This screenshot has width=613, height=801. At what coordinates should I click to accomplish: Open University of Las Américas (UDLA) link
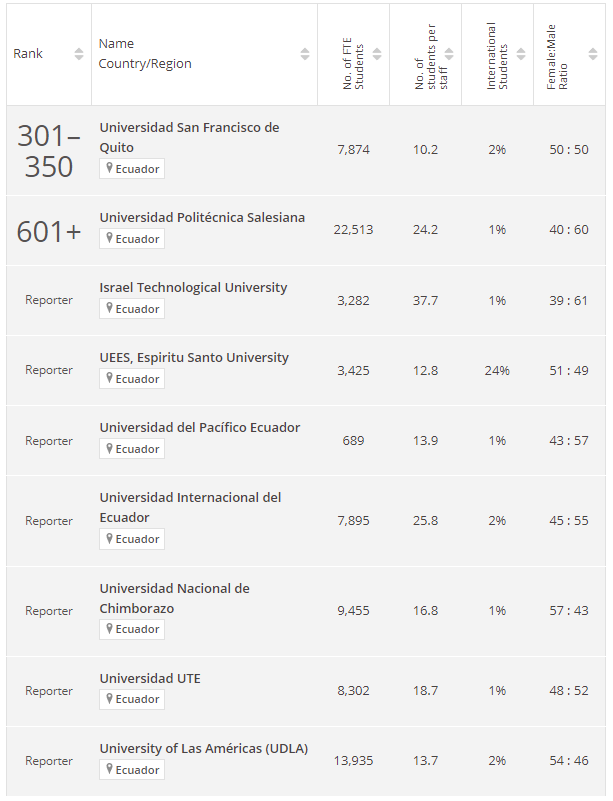tap(204, 749)
